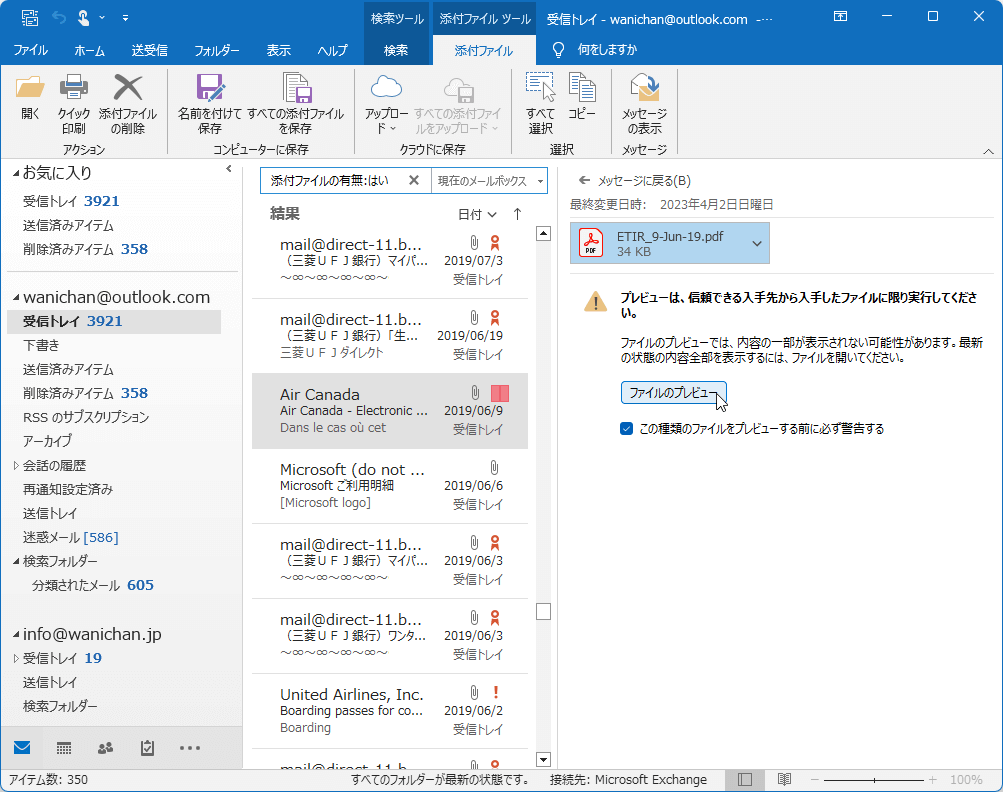Image resolution: width=1003 pixels, height=792 pixels.
Task: Click the 100% zoom level text
Action: pos(966,780)
